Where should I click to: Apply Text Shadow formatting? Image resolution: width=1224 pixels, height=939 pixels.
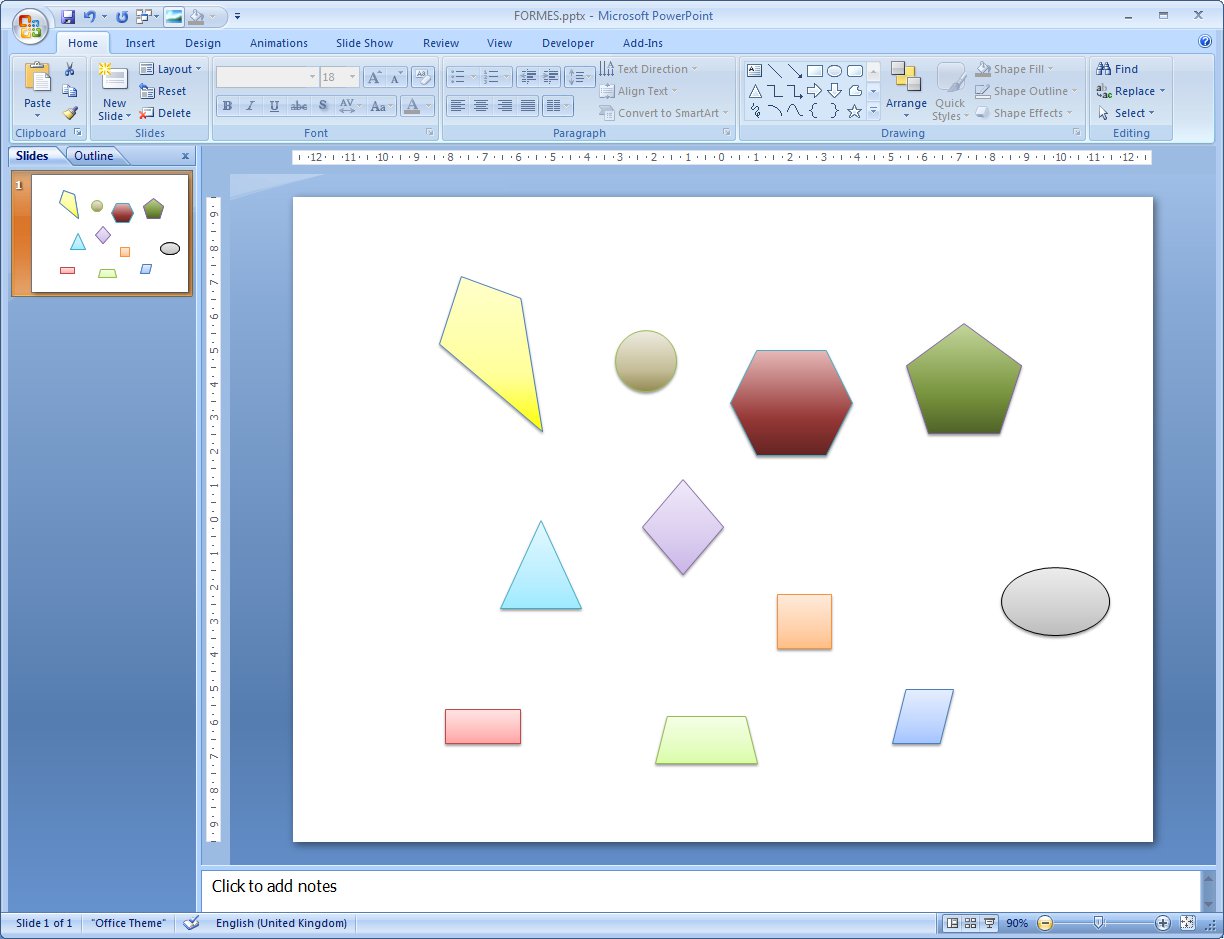[x=323, y=105]
